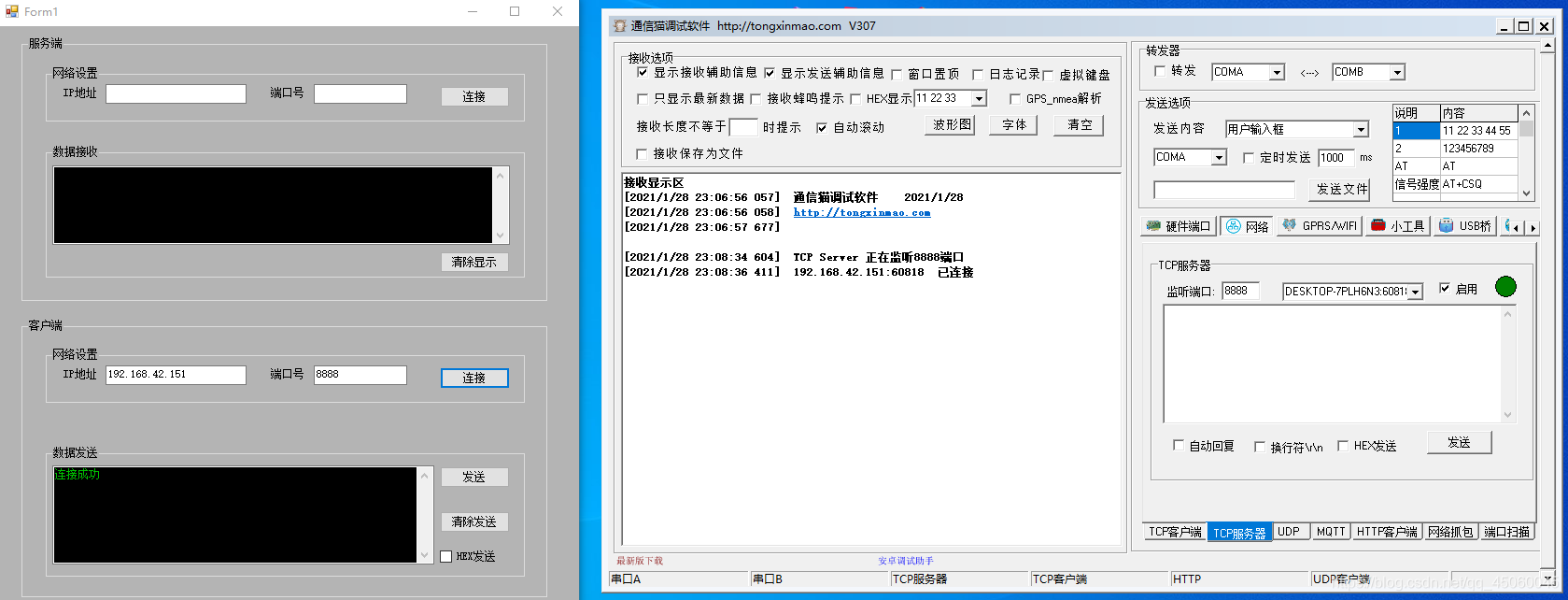The image size is (1568, 600).
Task: Check the 换行符\r\n option
Action: [1260, 447]
